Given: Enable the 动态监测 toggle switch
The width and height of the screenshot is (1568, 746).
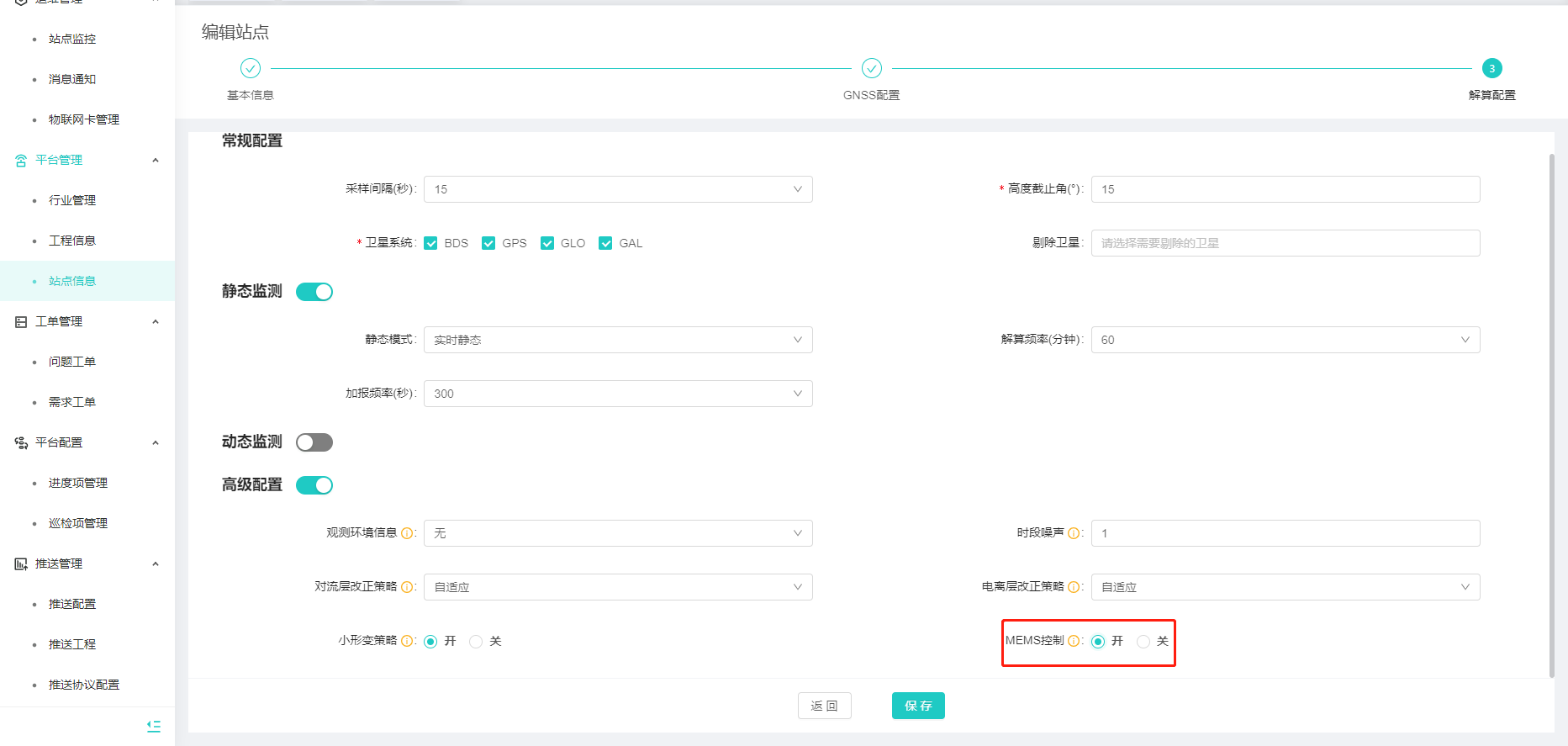Looking at the screenshot, I should 314,442.
